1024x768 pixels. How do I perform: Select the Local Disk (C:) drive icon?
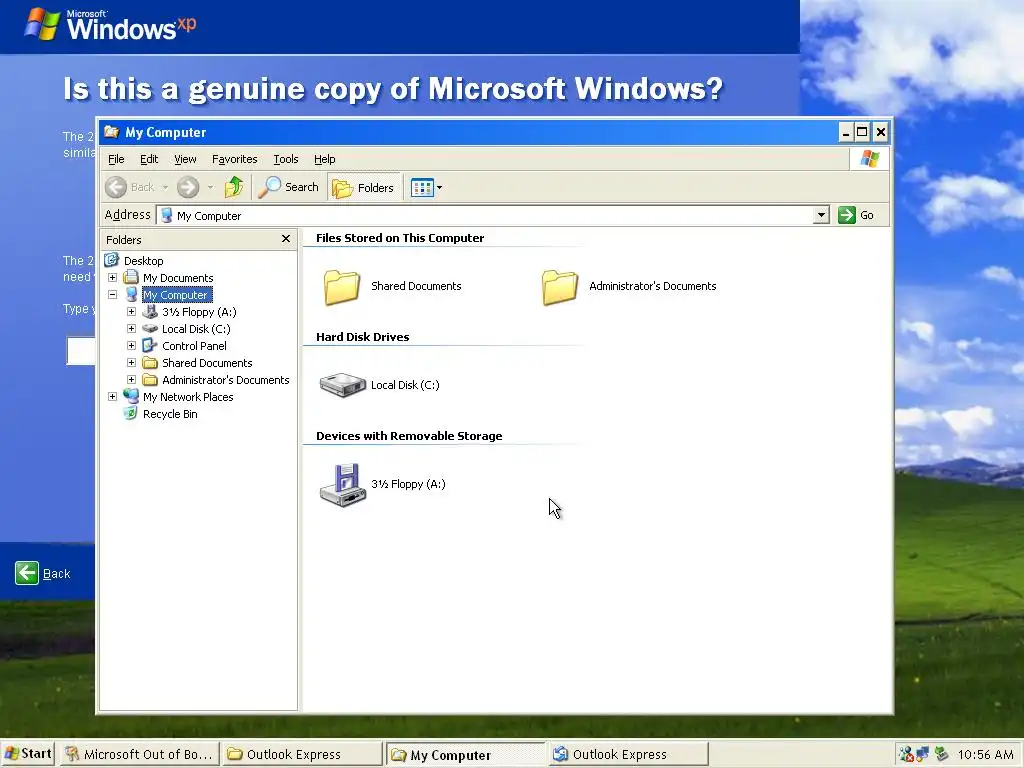point(342,385)
